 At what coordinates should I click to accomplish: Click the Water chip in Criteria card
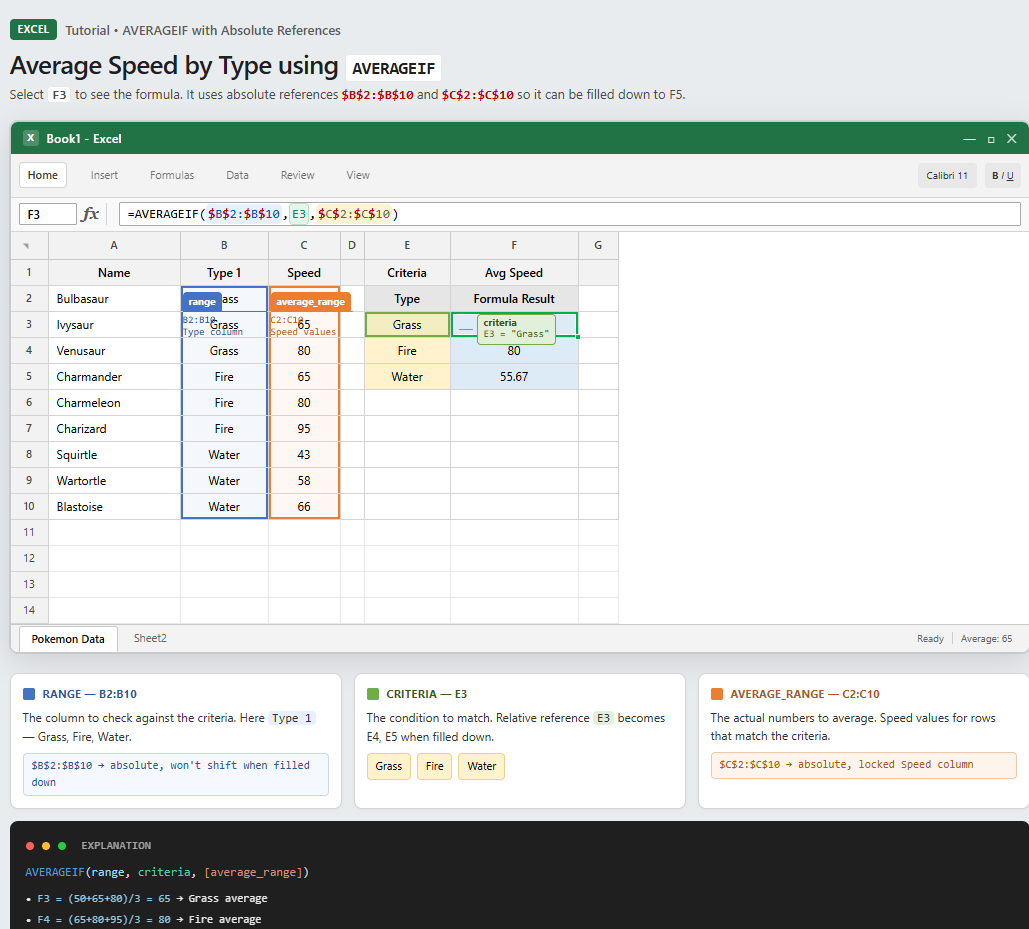tap(482, 766)
